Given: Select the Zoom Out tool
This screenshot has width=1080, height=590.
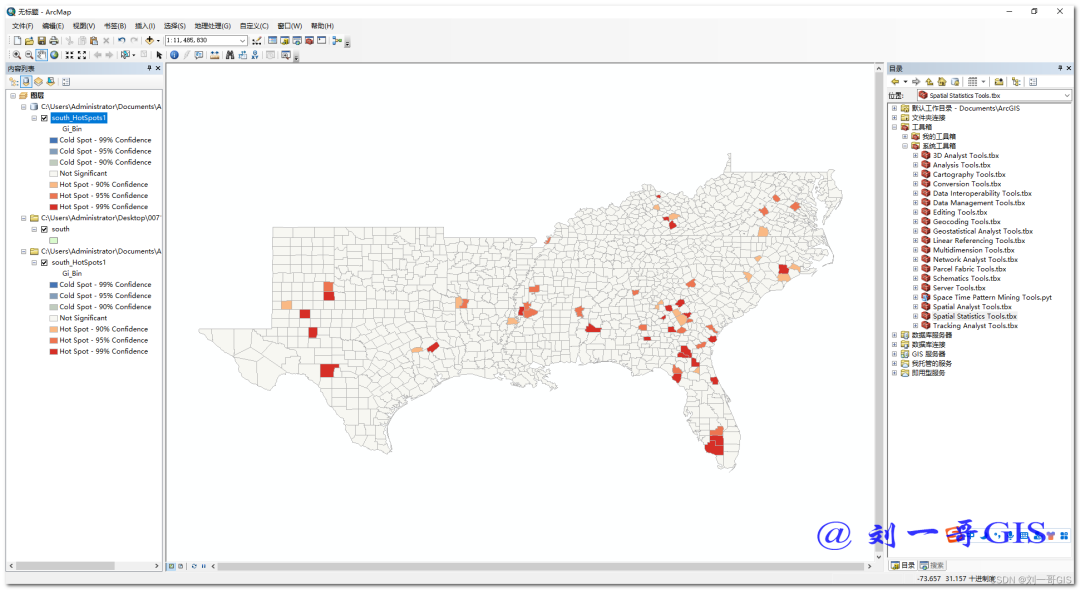Looking at the screenshot, I should click(29, 55).
